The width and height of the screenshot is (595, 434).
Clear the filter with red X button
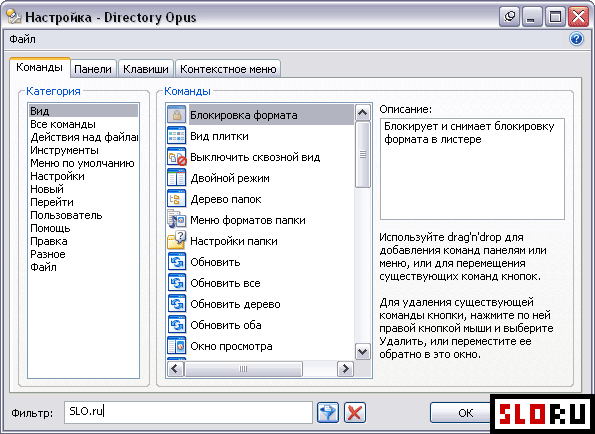point(354,412)
